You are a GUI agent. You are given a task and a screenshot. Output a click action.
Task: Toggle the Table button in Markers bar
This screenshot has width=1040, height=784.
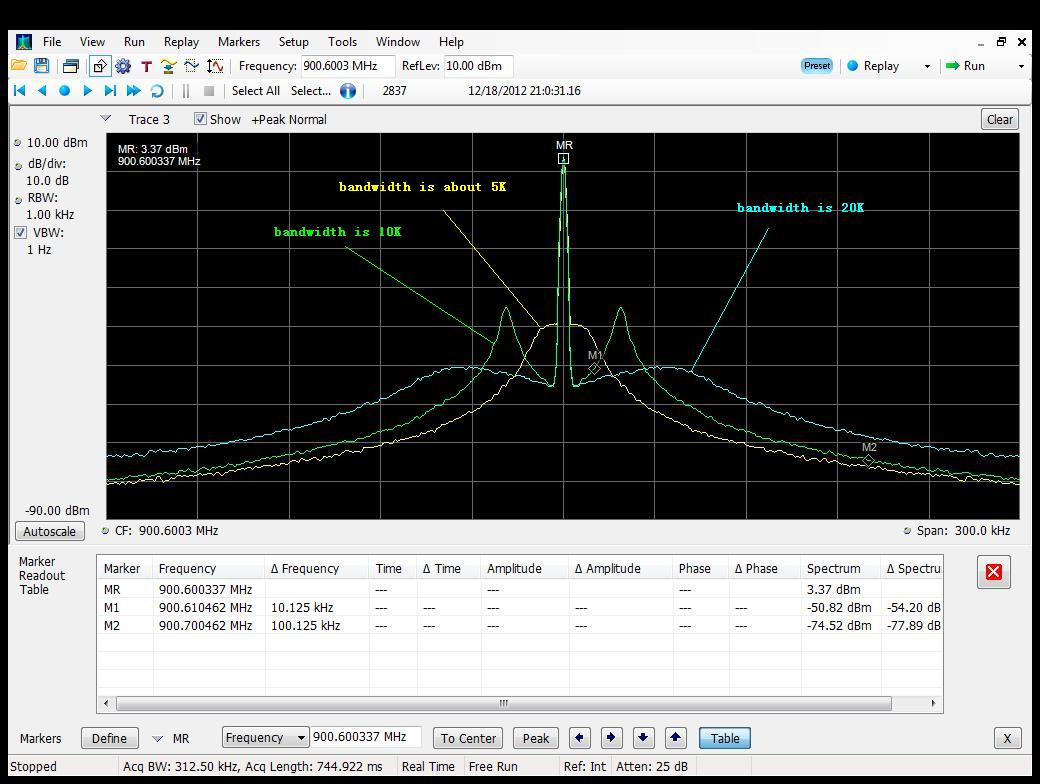point(724,738)
